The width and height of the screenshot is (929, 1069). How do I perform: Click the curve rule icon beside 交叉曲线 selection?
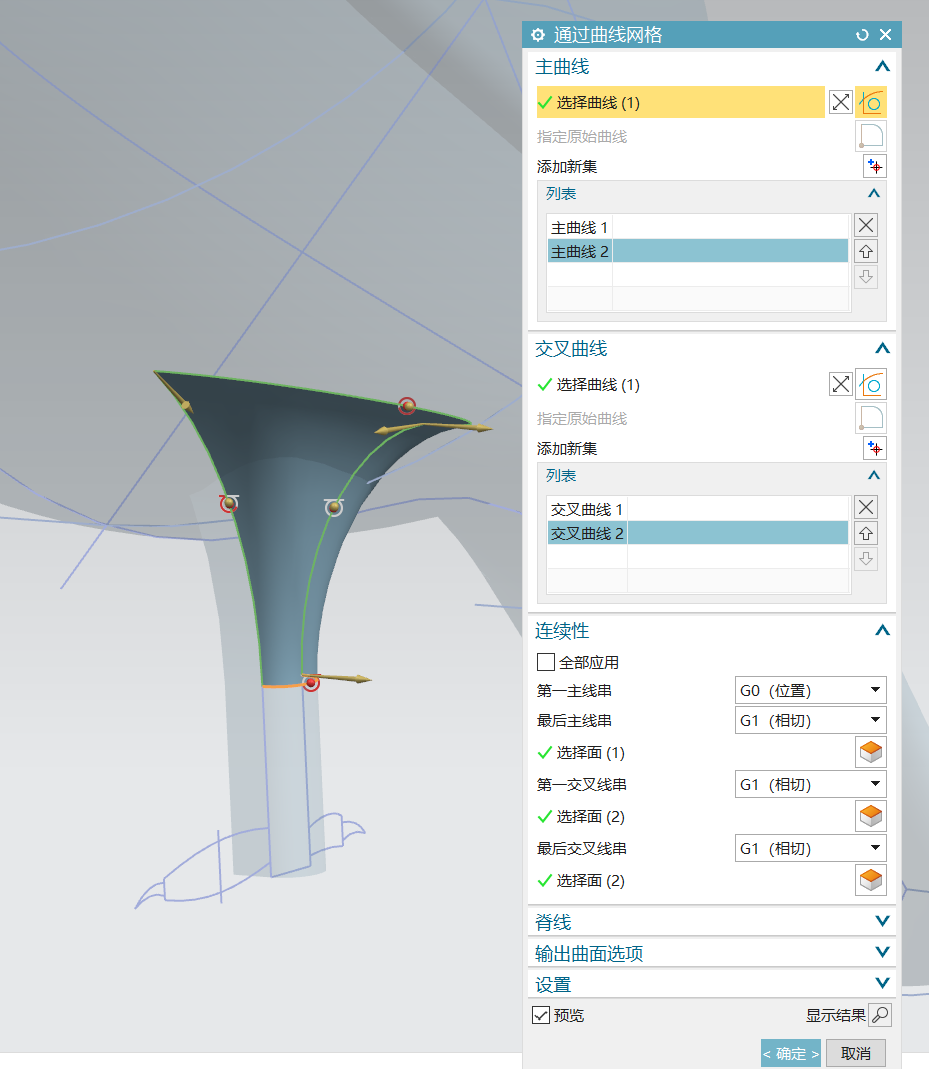pos(869,383)
